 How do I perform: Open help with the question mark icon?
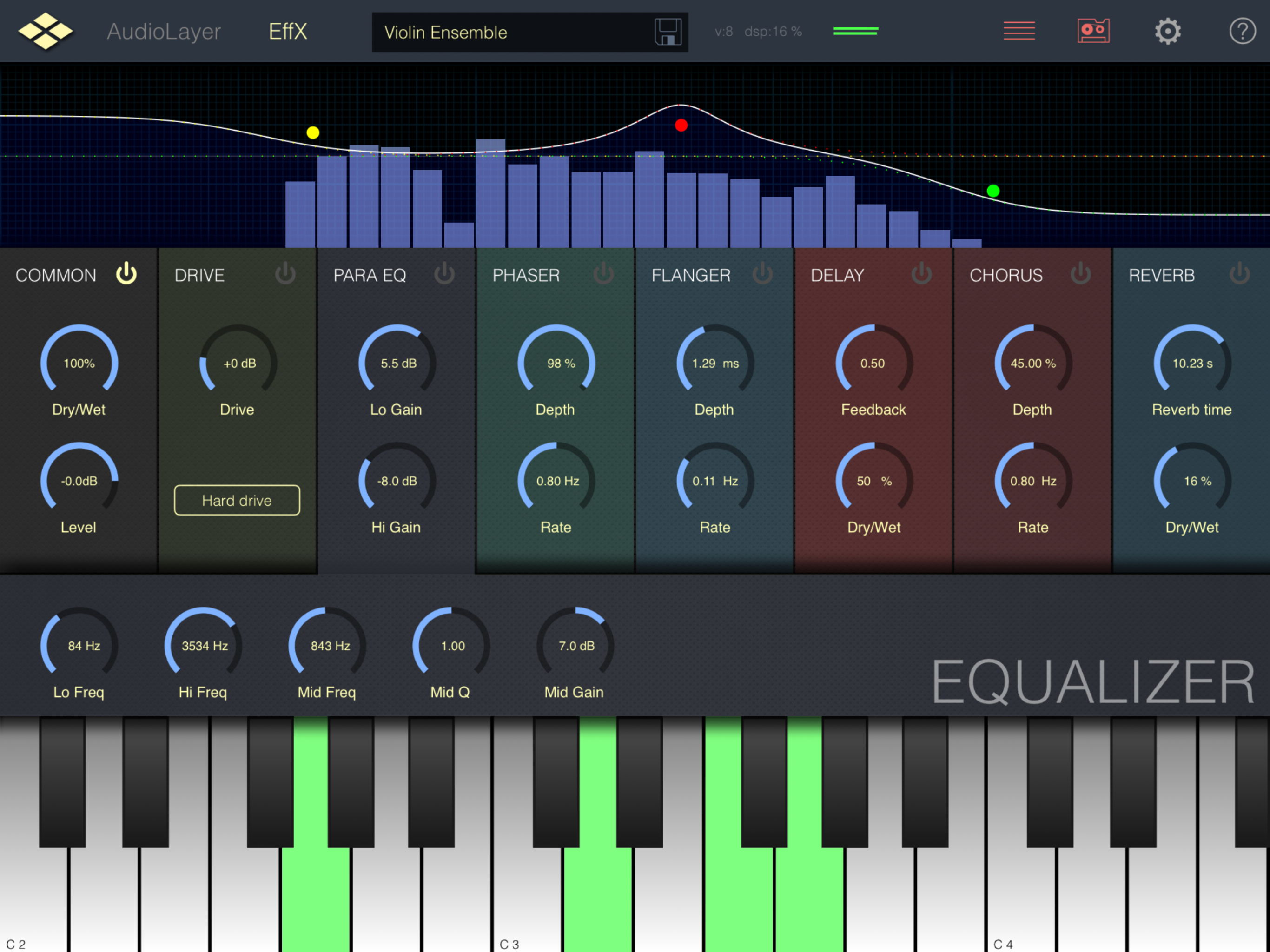click(x=1242, y=31)
